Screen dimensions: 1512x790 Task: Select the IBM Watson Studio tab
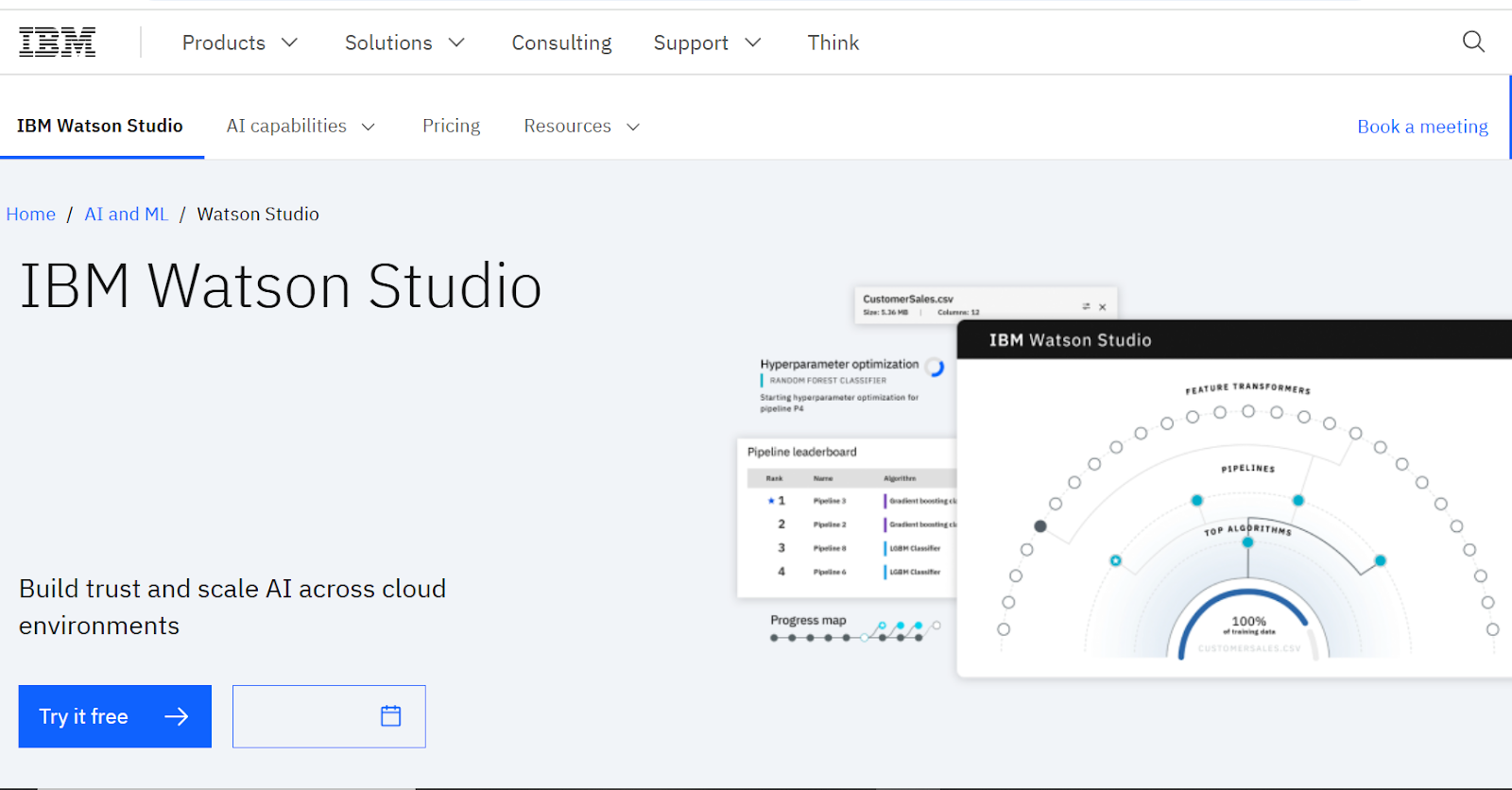100,126
